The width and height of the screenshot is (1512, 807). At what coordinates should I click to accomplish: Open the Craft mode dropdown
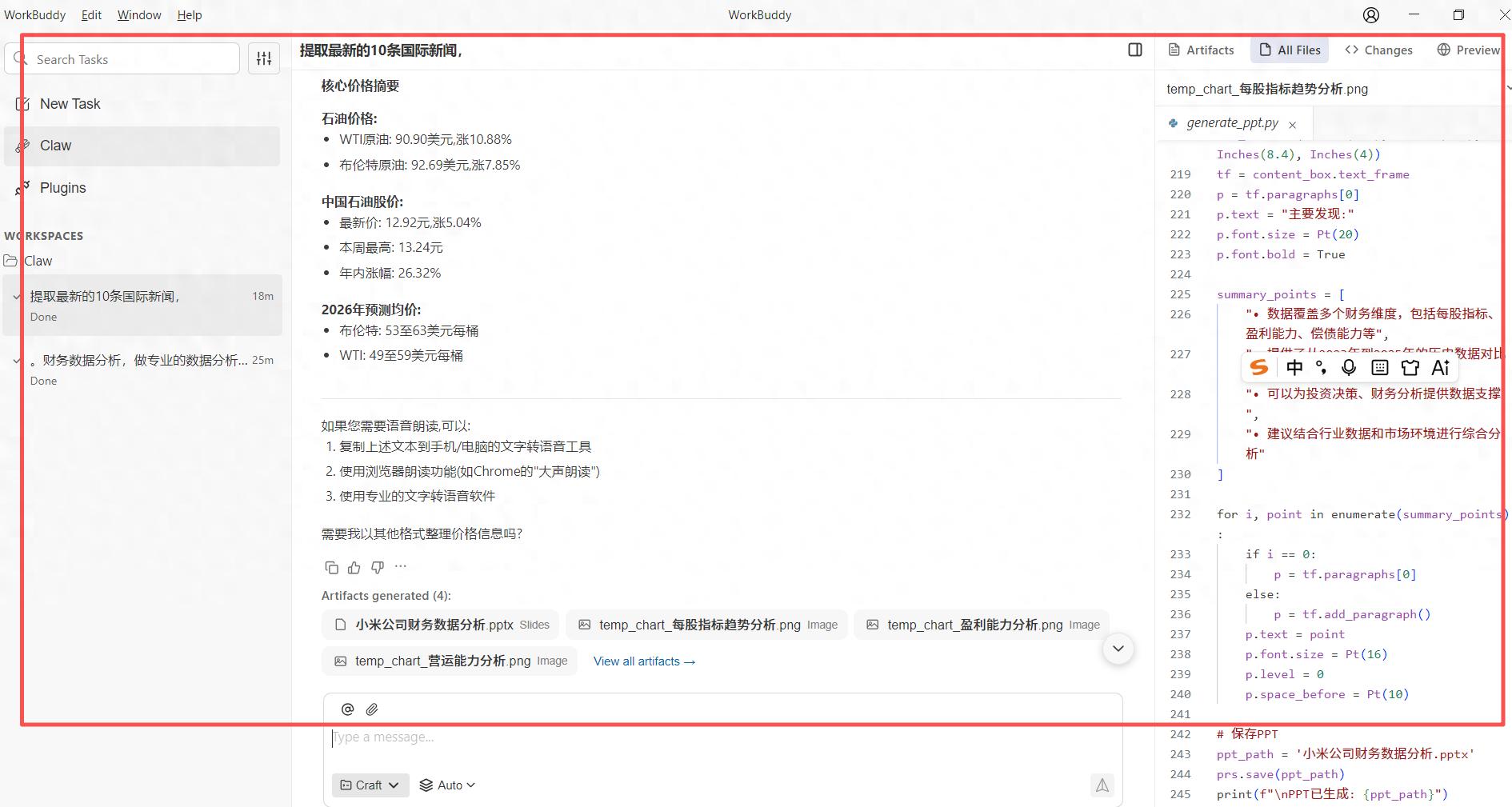point(370,785)
